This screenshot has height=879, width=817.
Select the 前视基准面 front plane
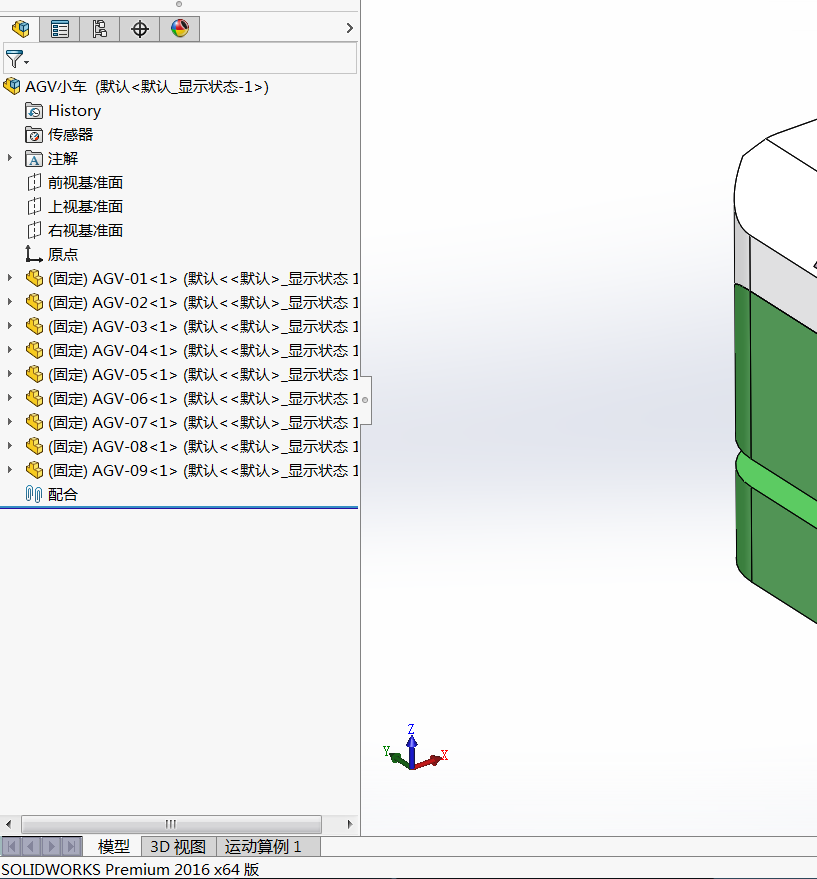click(x=85, y=183)
